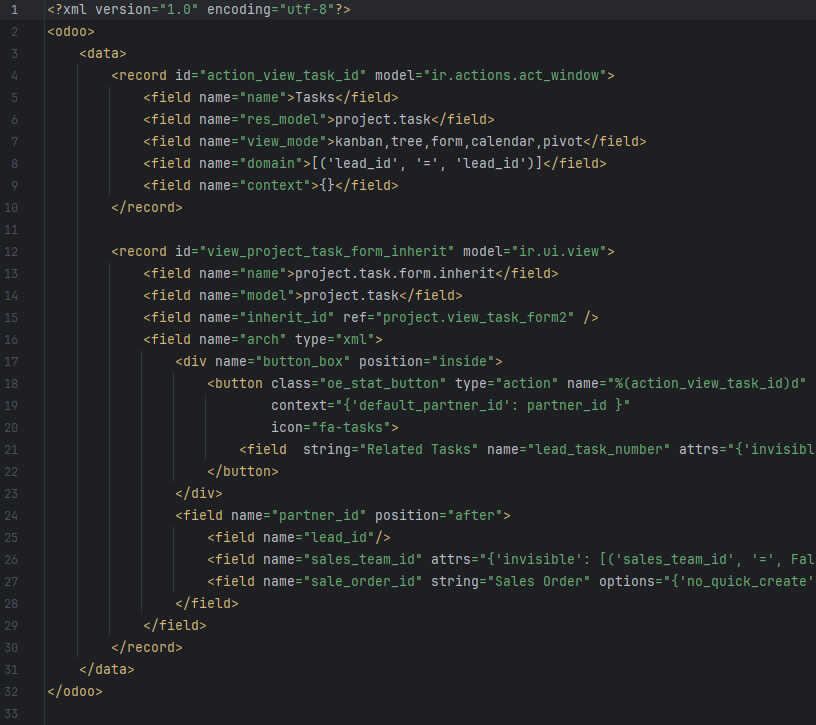Click the "model" name value on line 14
The height and width of the screenshot is (725, 816).
click(x=266, y=296)
